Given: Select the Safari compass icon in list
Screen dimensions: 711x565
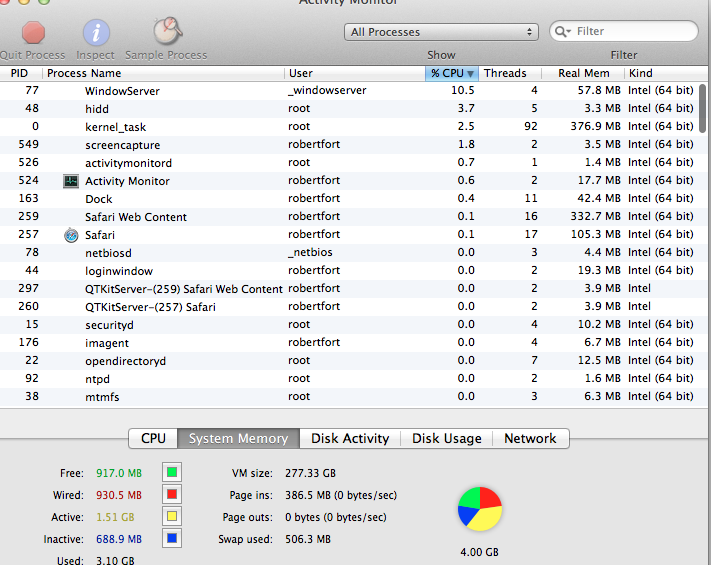Looking at the screenshot, I should (71, 235).
